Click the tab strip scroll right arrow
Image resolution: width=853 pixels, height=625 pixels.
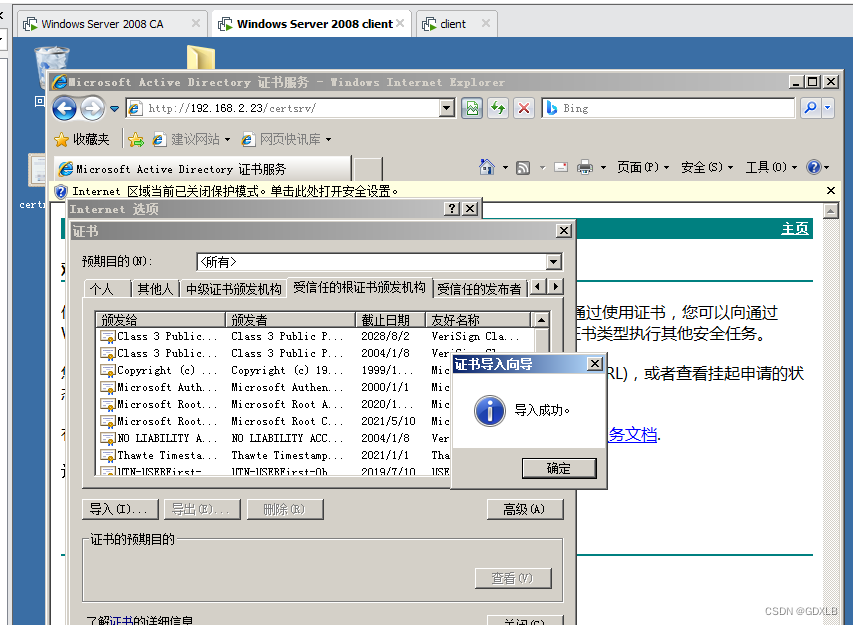pyautogui.click(x=555, y=287)
